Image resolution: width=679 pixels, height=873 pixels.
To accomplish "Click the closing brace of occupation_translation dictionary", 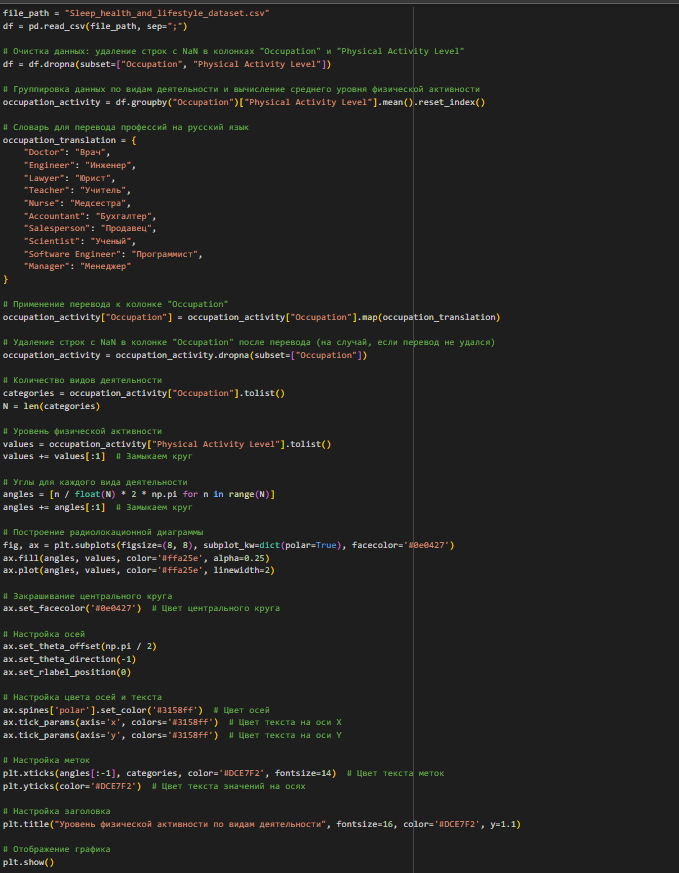I will [x=6, y=279].
